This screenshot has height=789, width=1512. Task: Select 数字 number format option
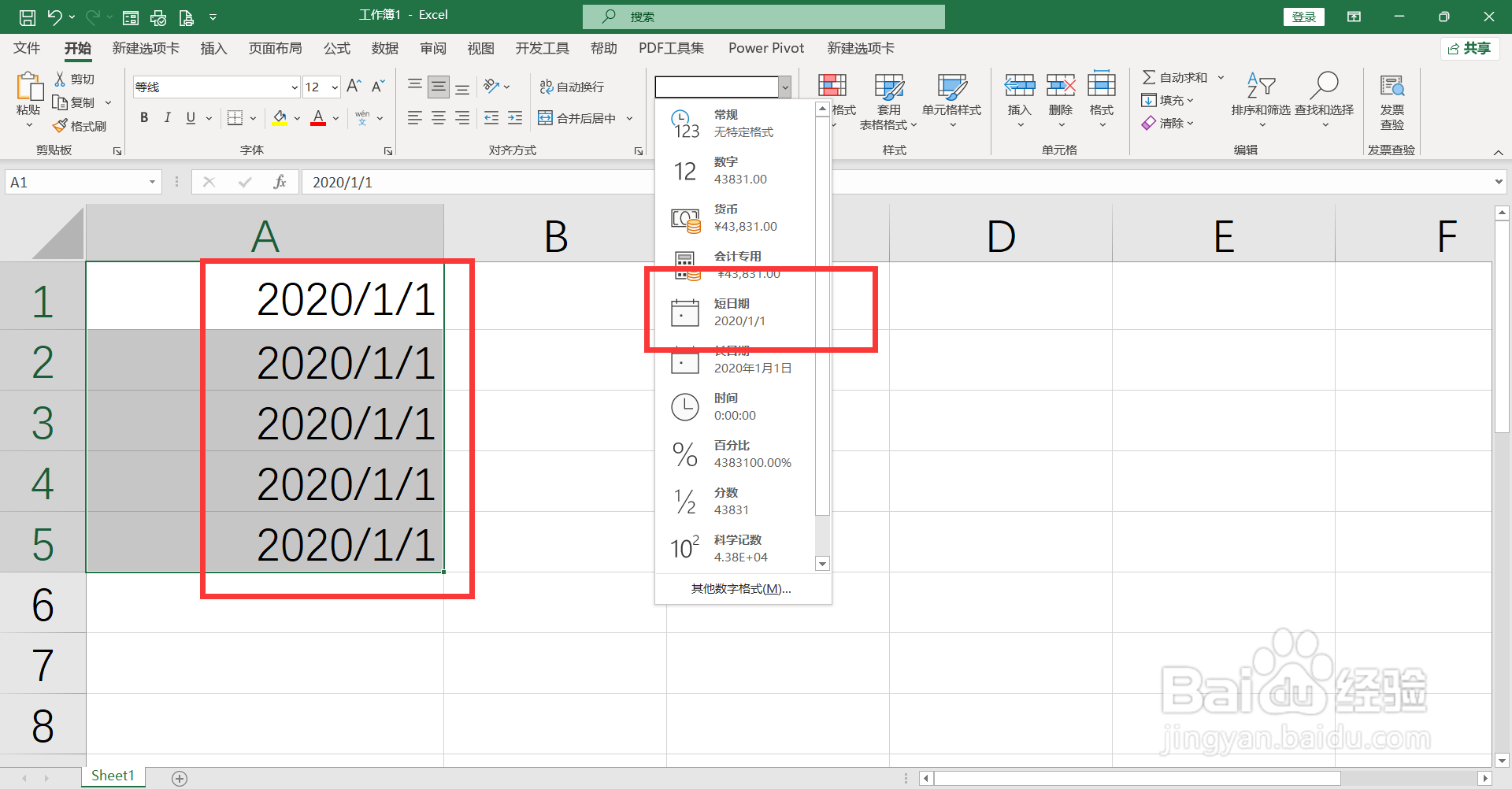(735, 171)
